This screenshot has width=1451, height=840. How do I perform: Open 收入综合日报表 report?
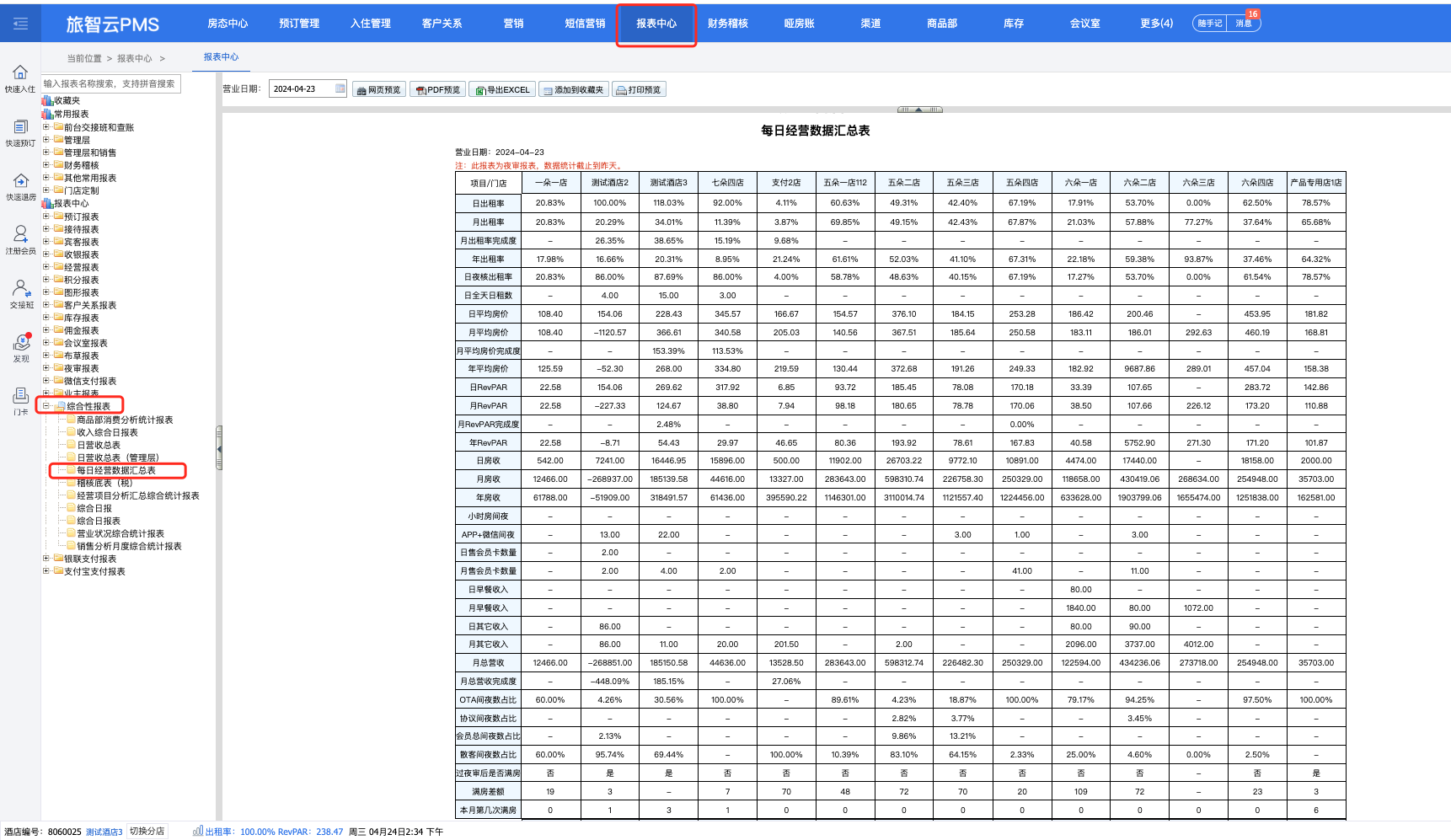(107, 432)
